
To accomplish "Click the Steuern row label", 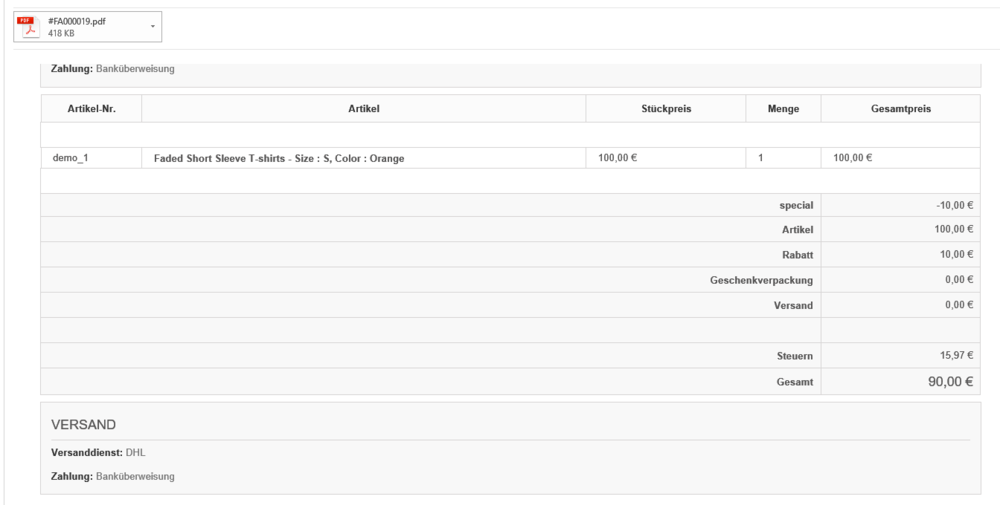I will point(795,356).
